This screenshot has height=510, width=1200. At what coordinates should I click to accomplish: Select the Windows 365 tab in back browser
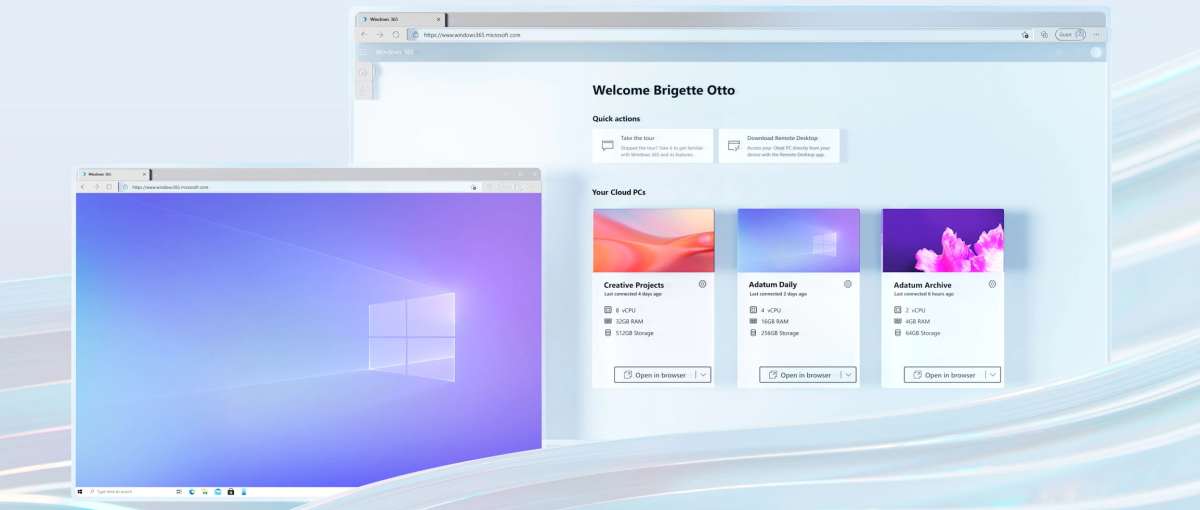[400, 19]
